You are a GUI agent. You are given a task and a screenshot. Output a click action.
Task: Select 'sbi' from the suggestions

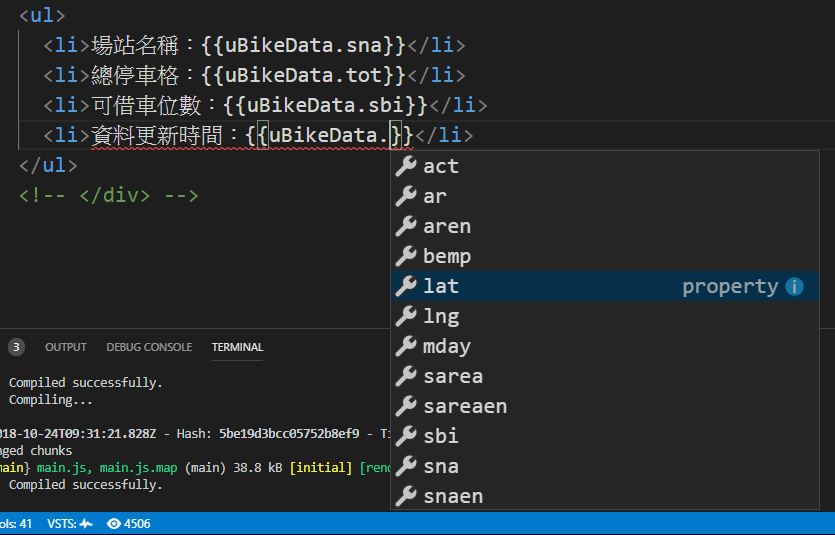click(x=604, y=436)
